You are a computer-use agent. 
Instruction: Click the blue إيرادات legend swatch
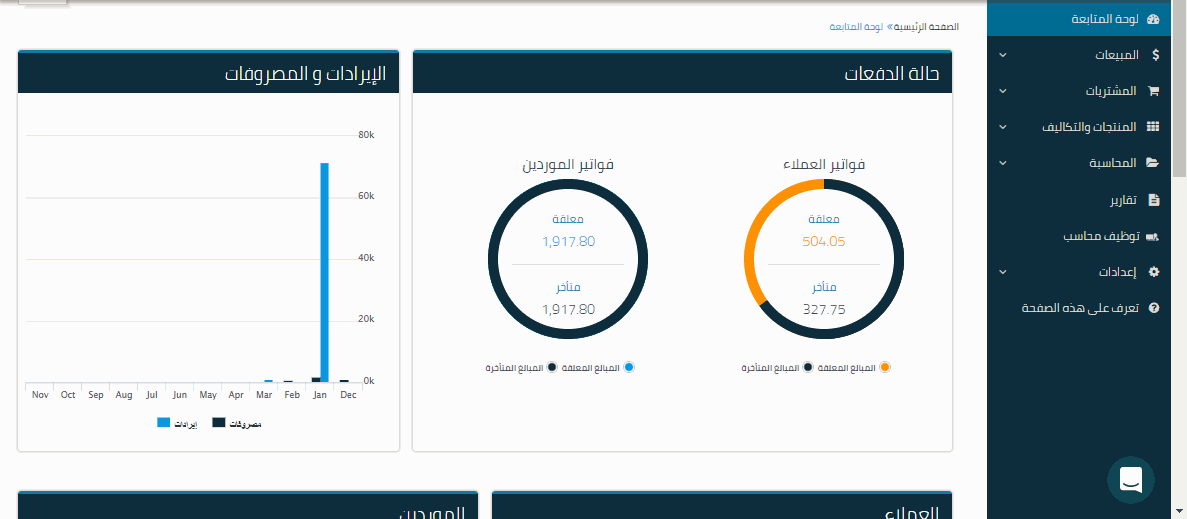(x=164, y=424)
